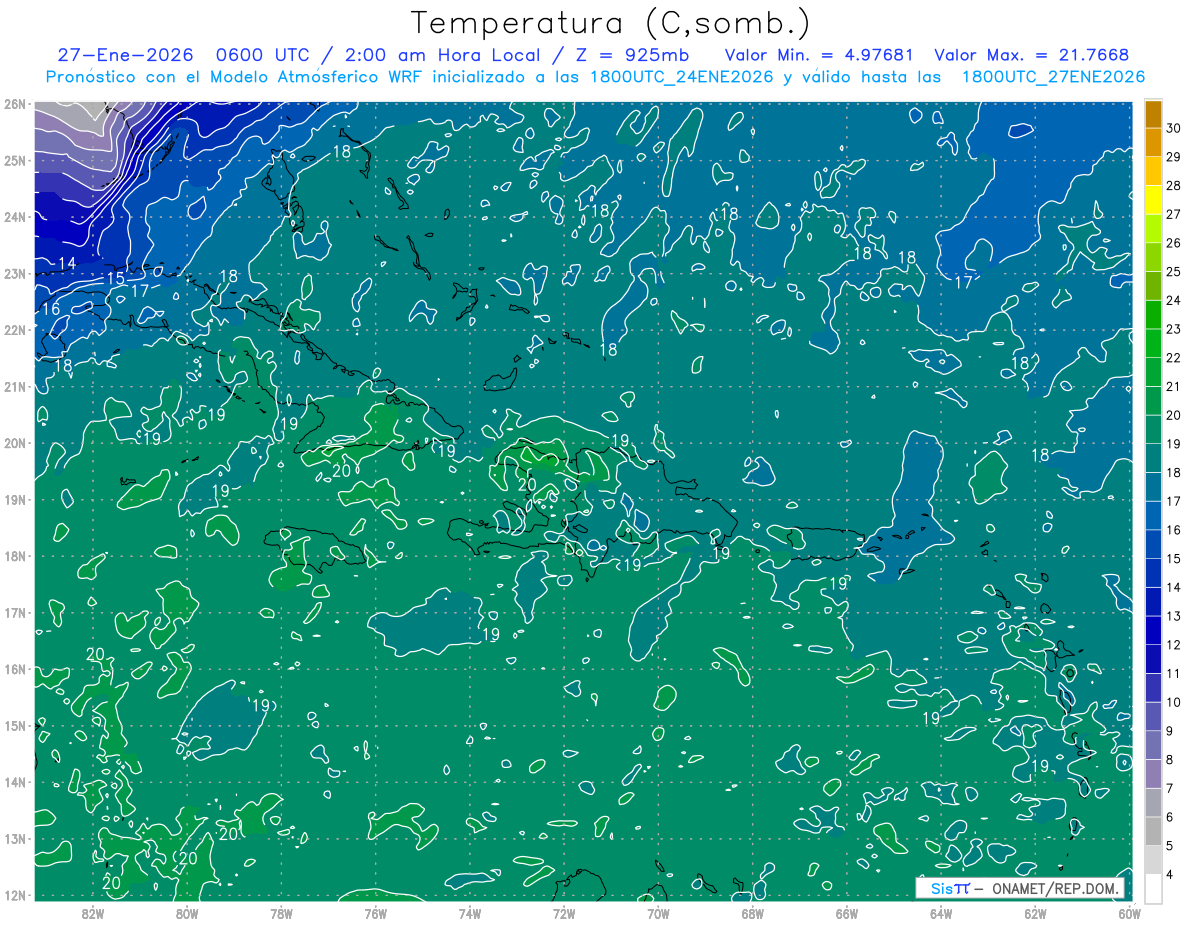Click the "22" label on the color scale
1200x927 pixels.
(x=1174, y=358)
